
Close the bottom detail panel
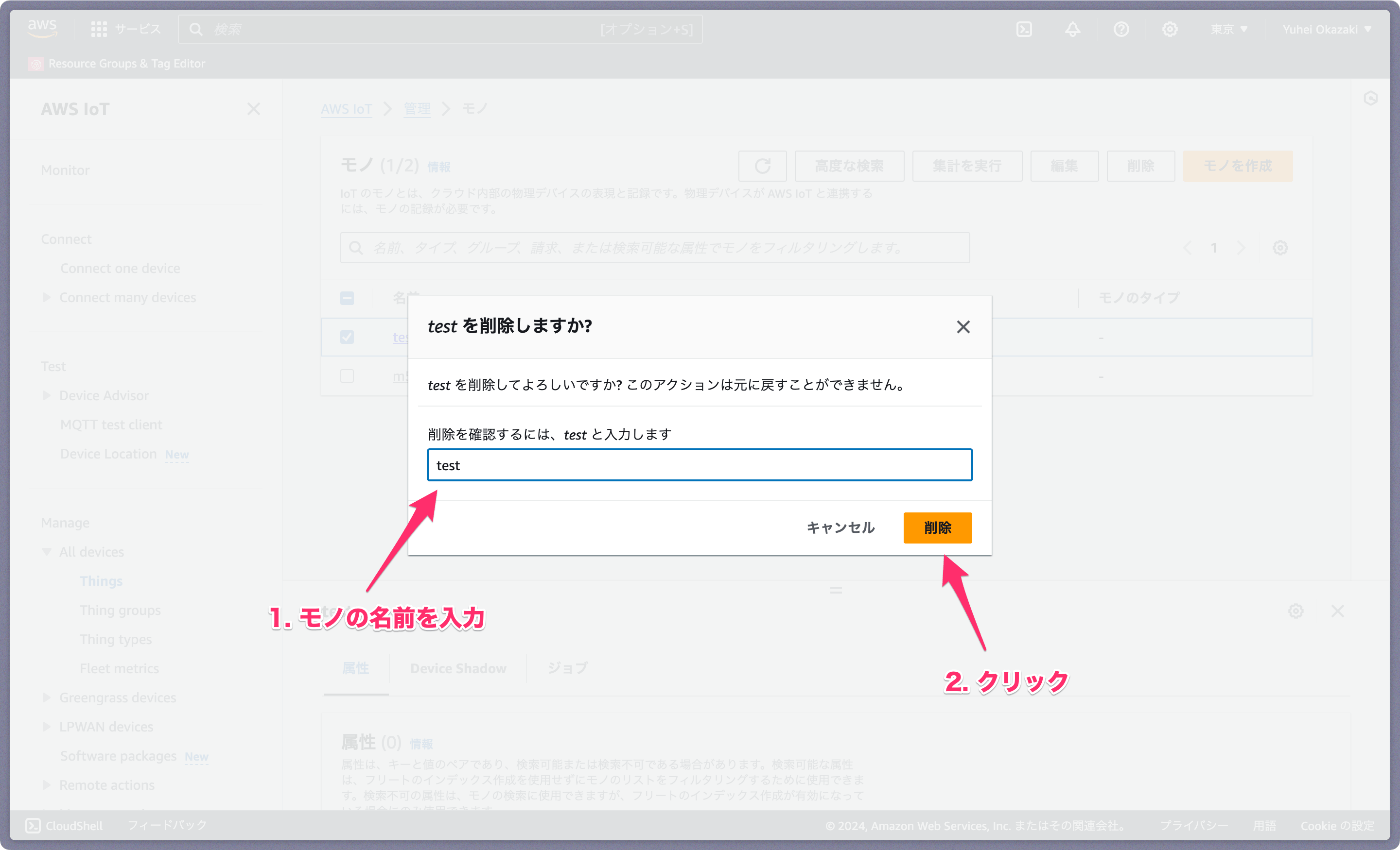point(1338,611)
